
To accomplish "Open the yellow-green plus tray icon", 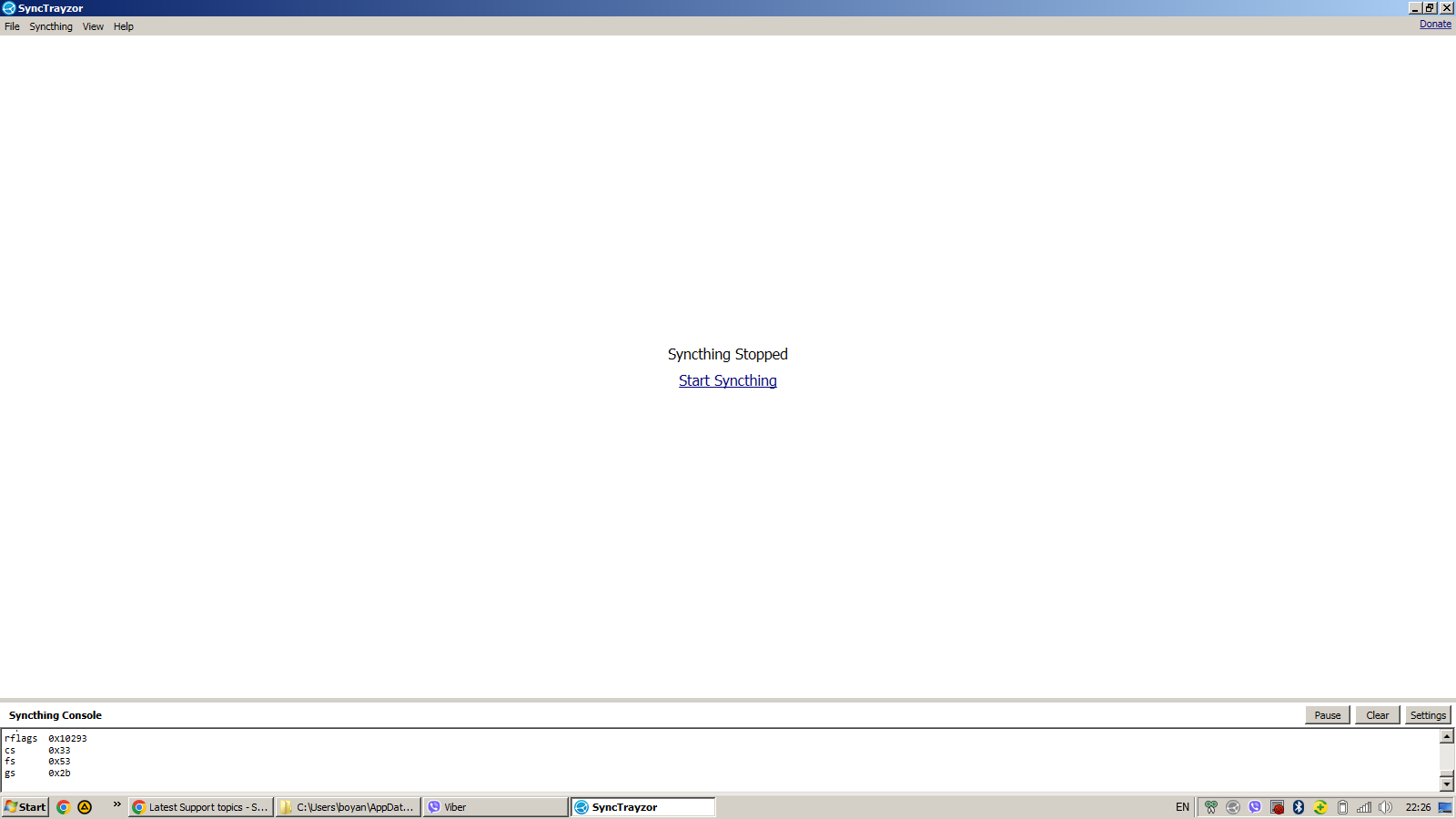I will 1320,807.
